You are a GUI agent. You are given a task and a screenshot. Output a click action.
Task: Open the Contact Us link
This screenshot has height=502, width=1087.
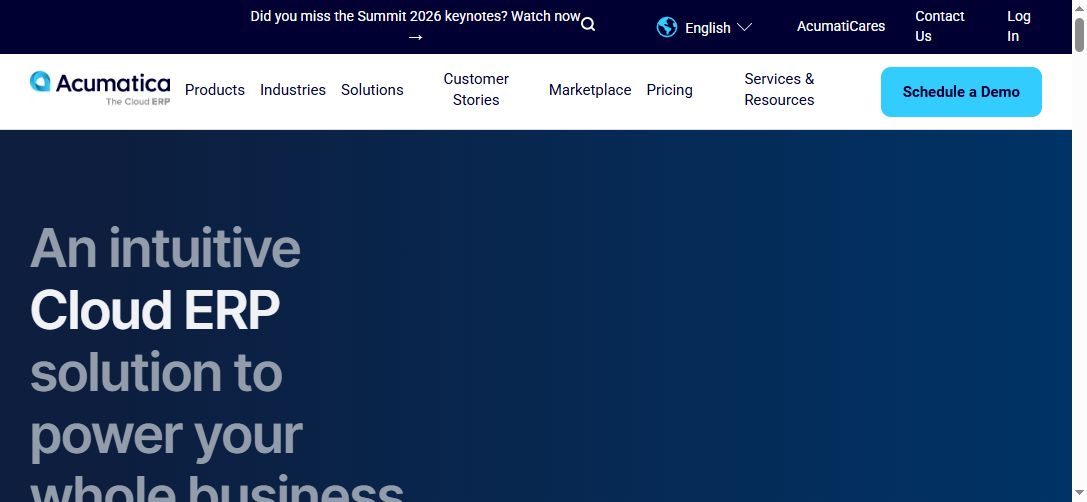pos(939,26)
